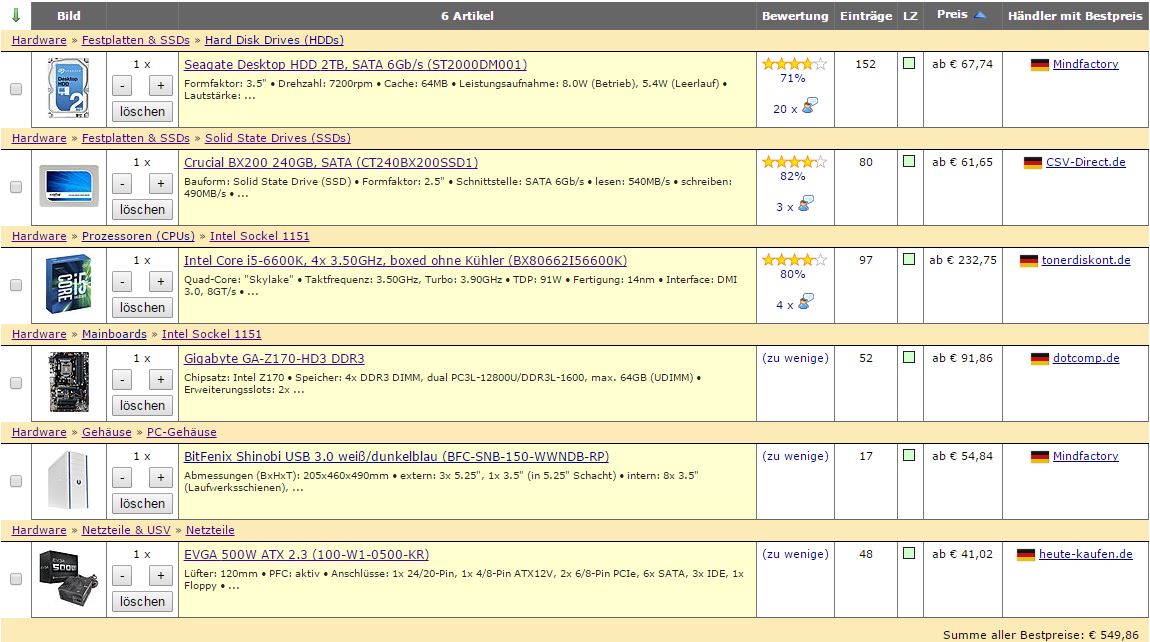Open EVGA 500W power supply thumbnail
1150x642 pixels.
(x=68, y=578)
